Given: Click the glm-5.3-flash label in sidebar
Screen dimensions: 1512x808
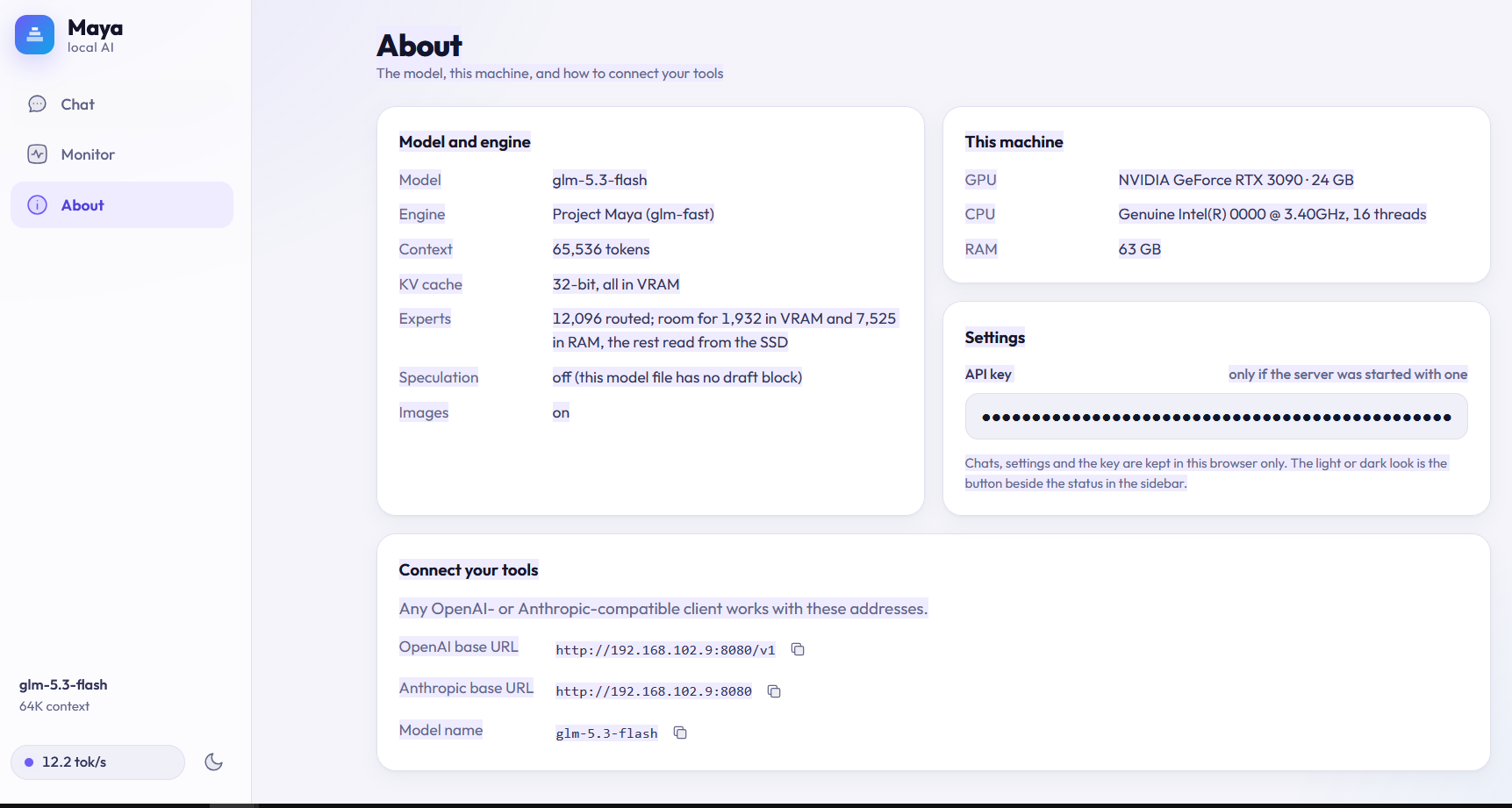Looking at the screenshot, I should coord(63,684).
